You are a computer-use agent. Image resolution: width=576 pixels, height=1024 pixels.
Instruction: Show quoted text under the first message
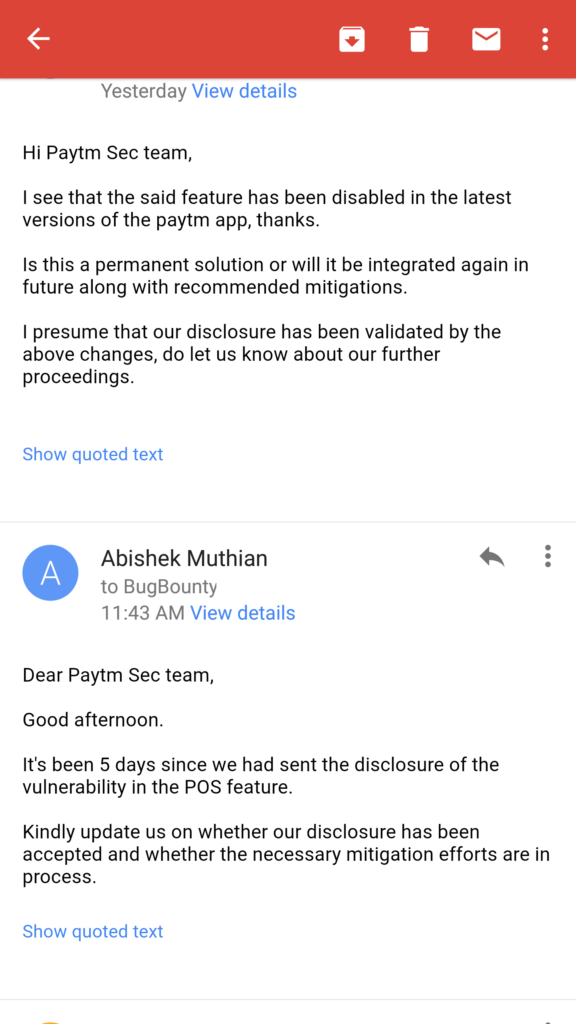click(93, 454)
